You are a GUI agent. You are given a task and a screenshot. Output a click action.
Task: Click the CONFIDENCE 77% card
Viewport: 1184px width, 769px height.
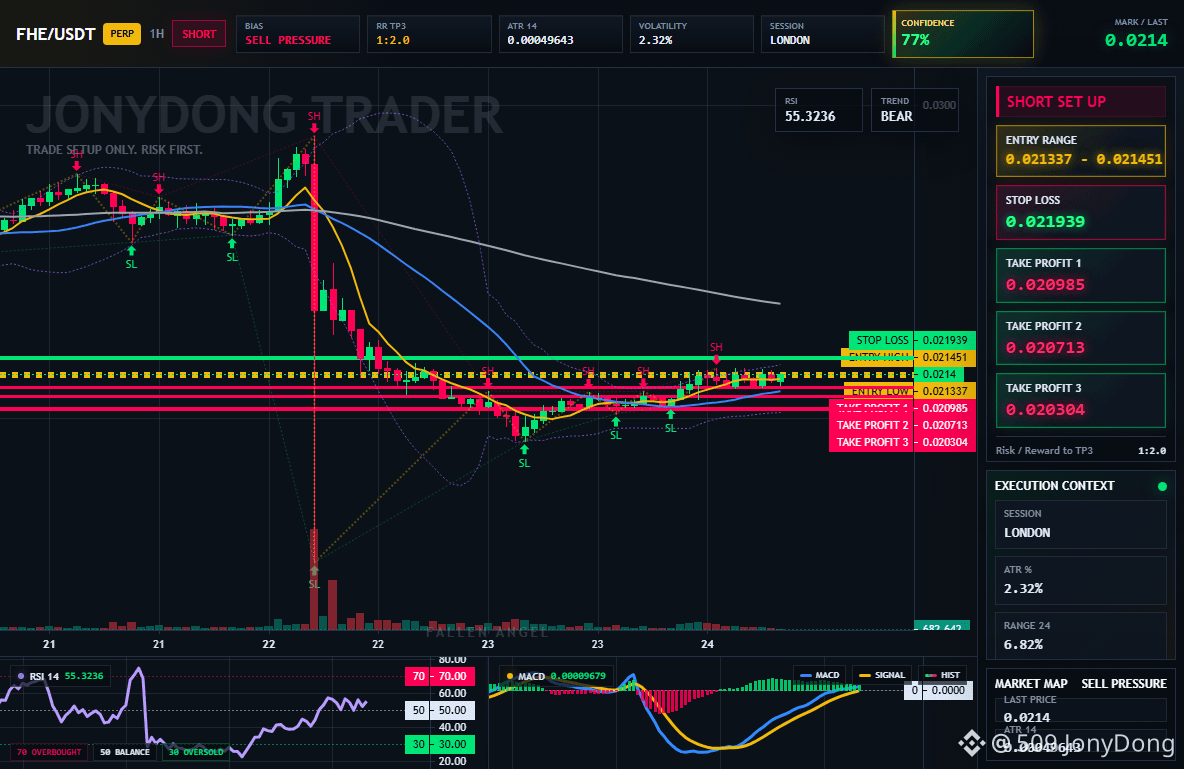(963, 34)
